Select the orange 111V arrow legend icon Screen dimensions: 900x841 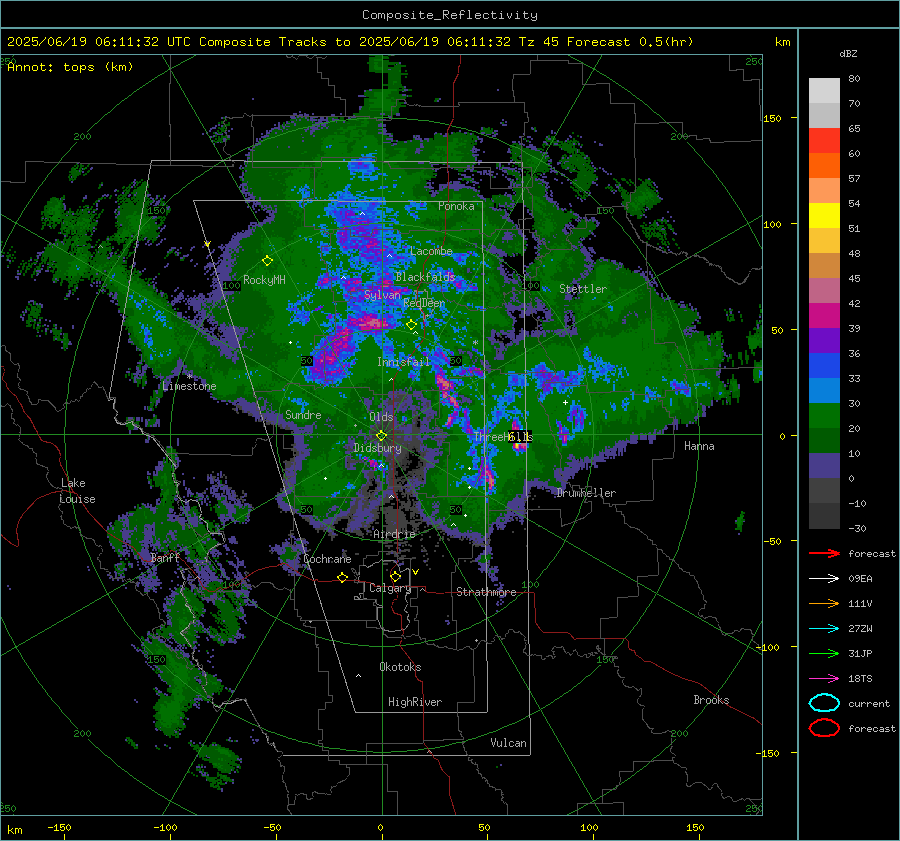[x=824, y=603]
